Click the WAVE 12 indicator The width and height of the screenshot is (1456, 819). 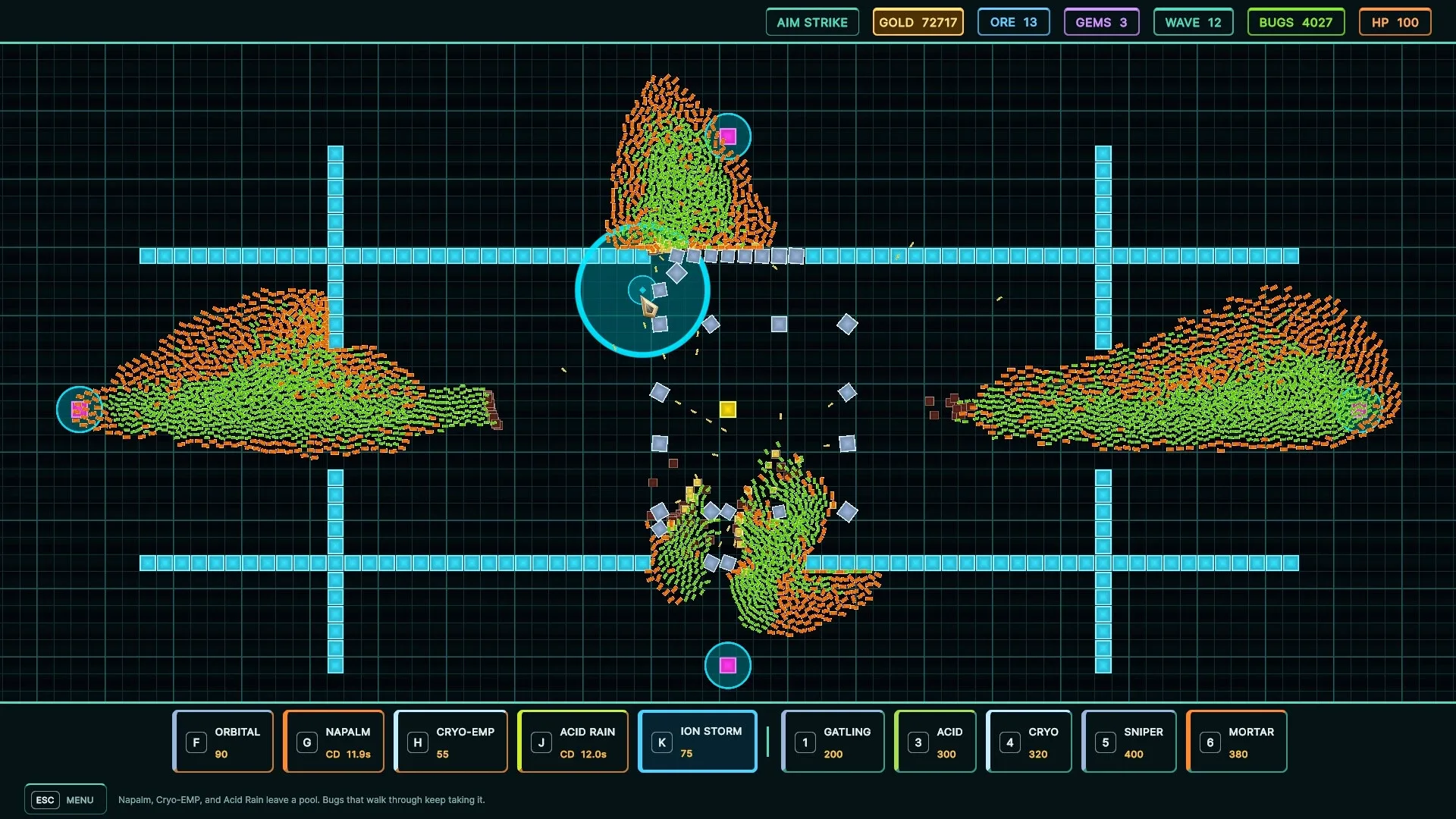1194,22
